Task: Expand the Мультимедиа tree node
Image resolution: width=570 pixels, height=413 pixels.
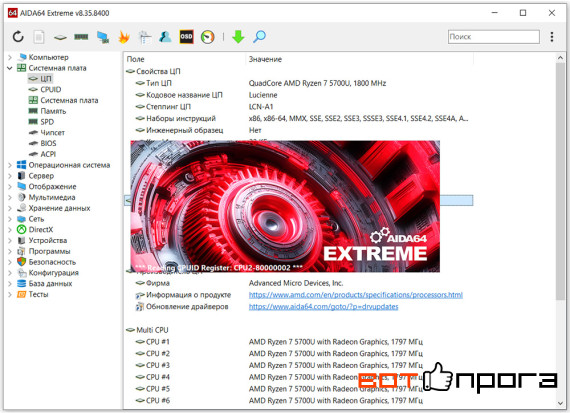Action: pos(10,197)
